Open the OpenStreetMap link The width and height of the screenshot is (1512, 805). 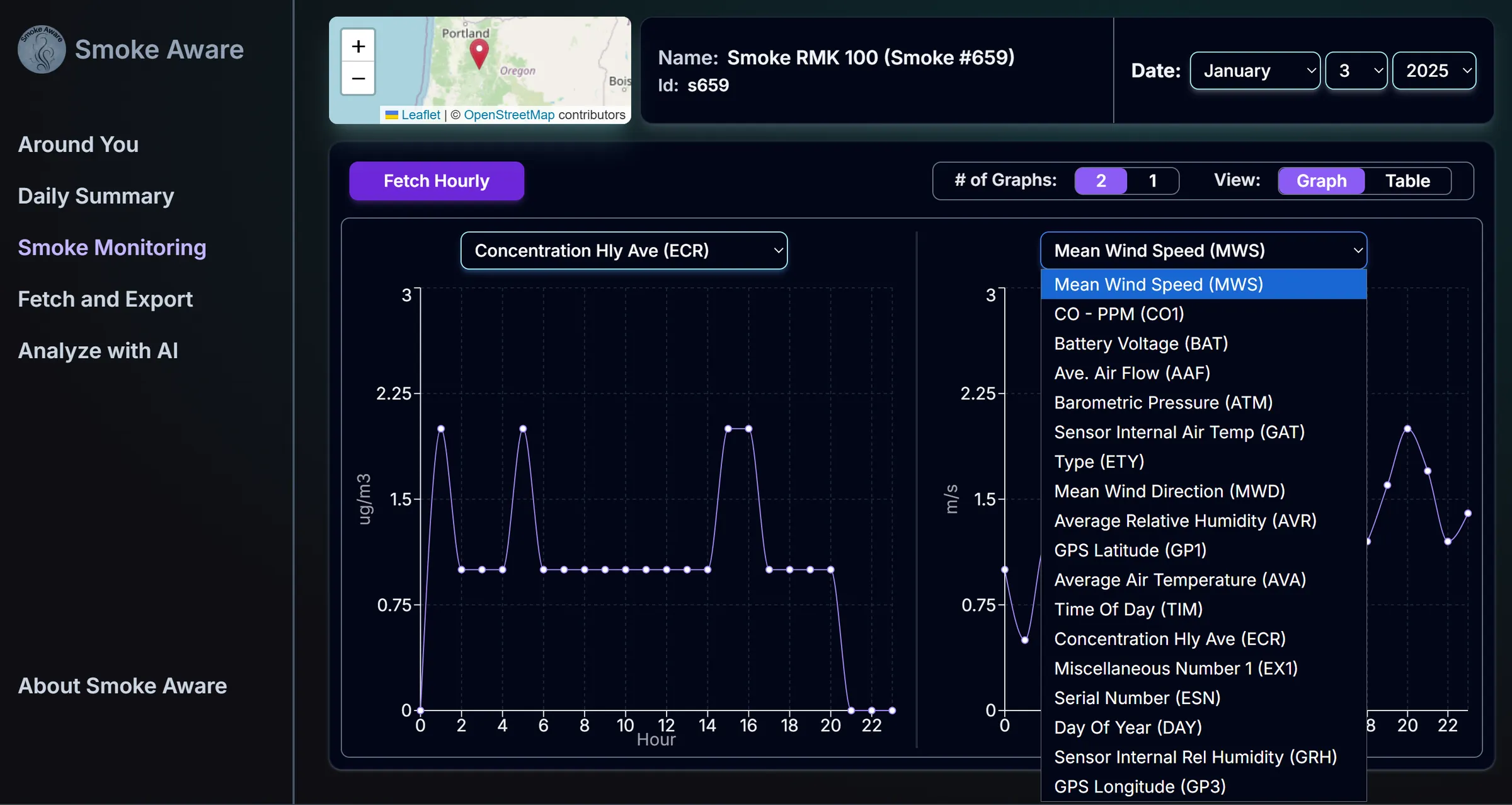pyautogui.click(x=509, y=115)
